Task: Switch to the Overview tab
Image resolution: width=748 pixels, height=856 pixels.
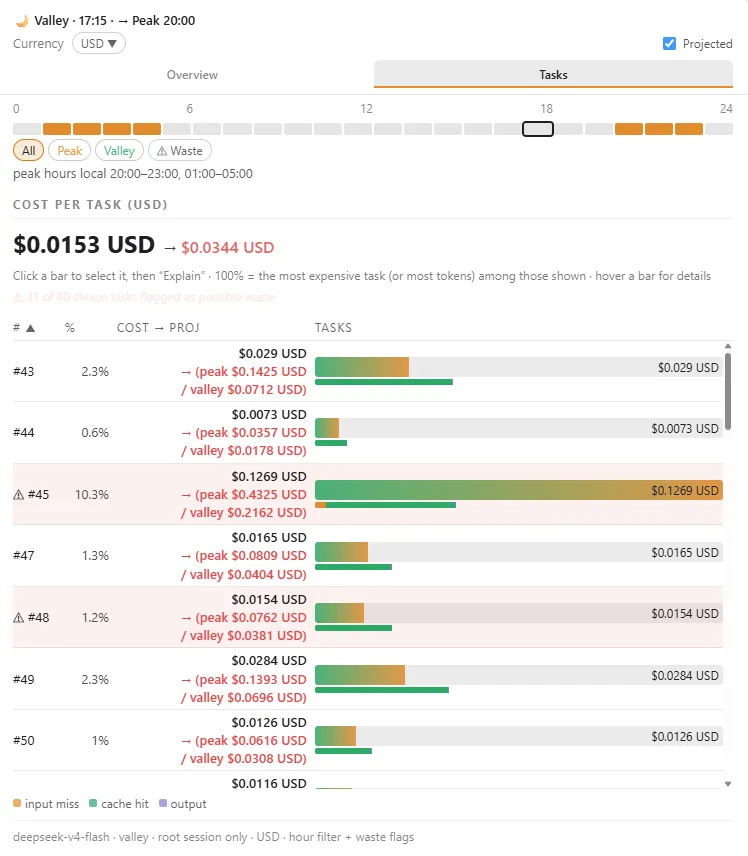Action: coord(192,75)
